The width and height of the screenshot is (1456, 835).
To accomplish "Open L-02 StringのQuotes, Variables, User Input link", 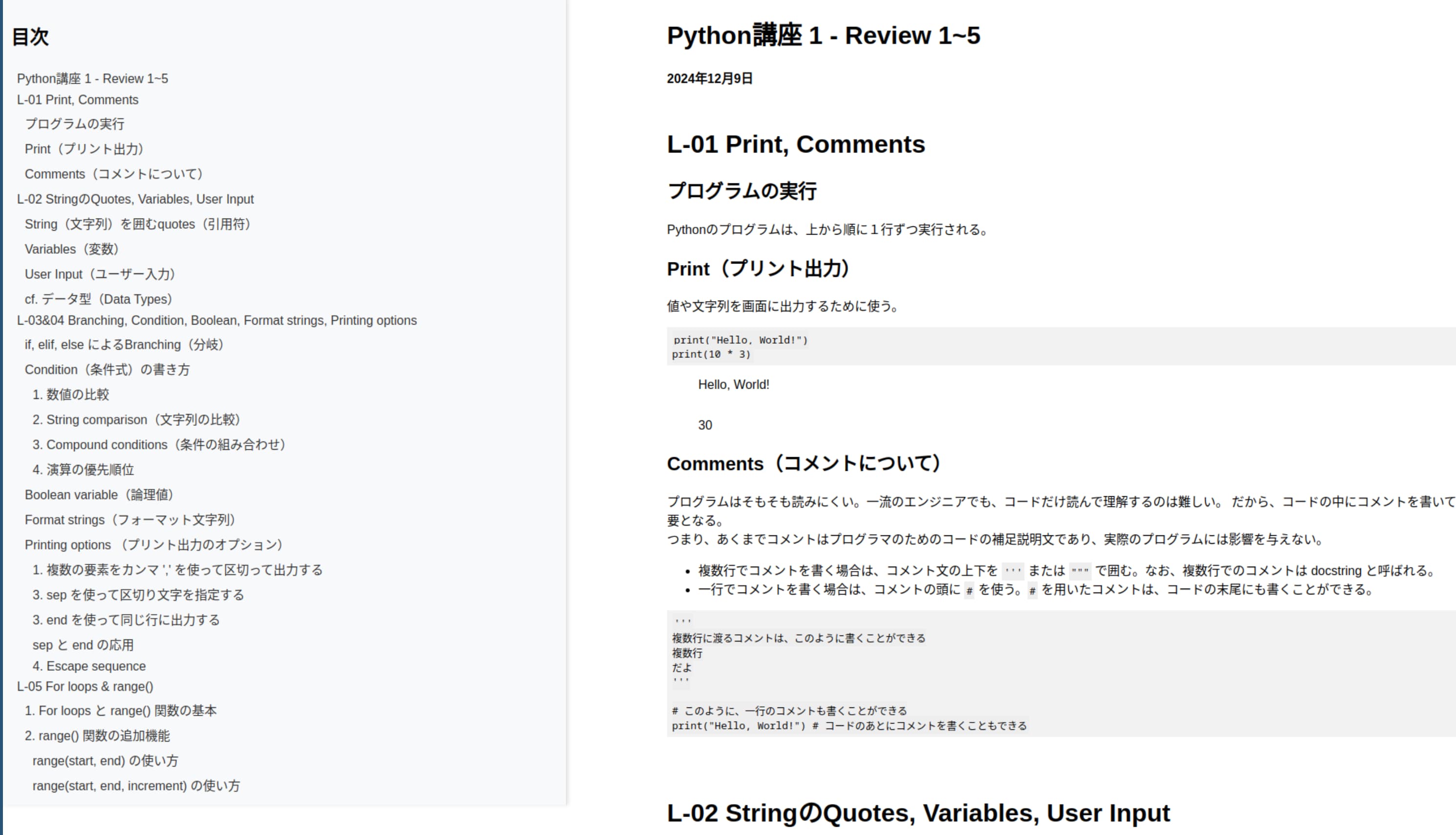I will (135, 199).
